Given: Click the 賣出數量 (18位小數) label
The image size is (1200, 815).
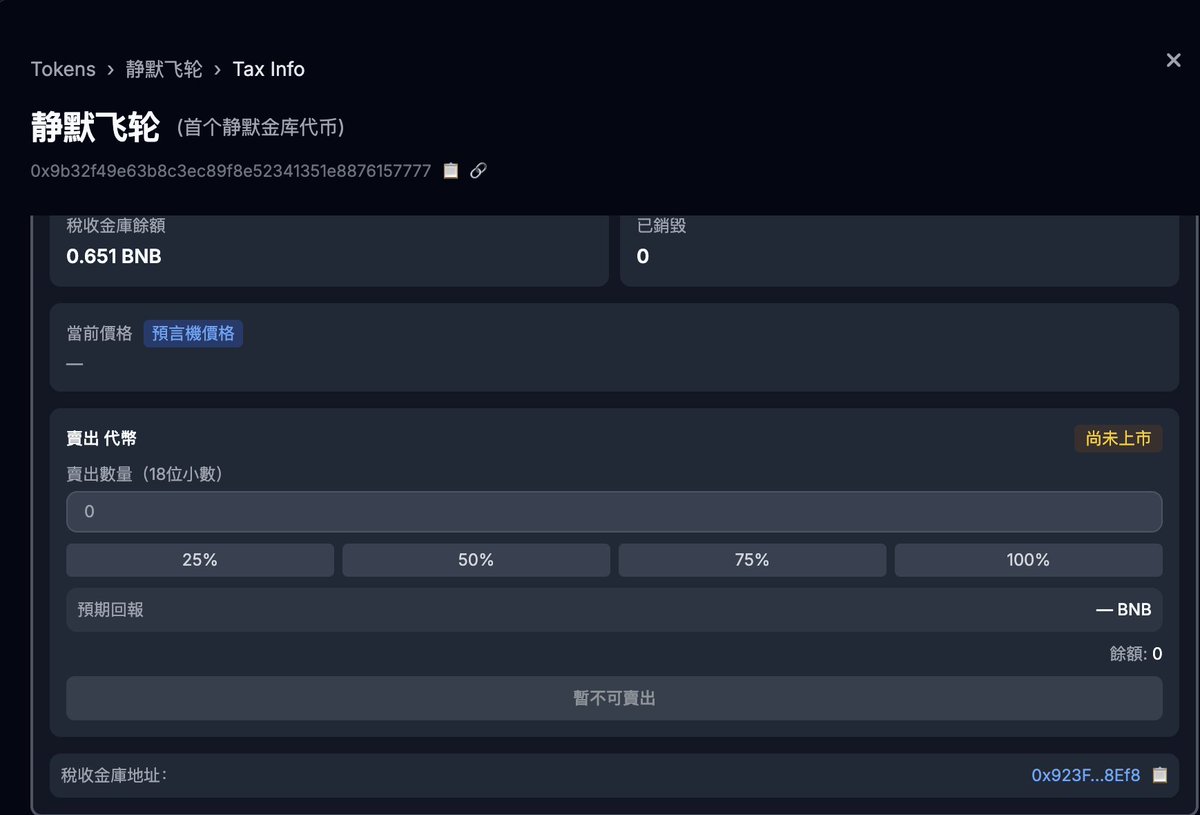Looking at the screenshot, I should tap(145, 474).
